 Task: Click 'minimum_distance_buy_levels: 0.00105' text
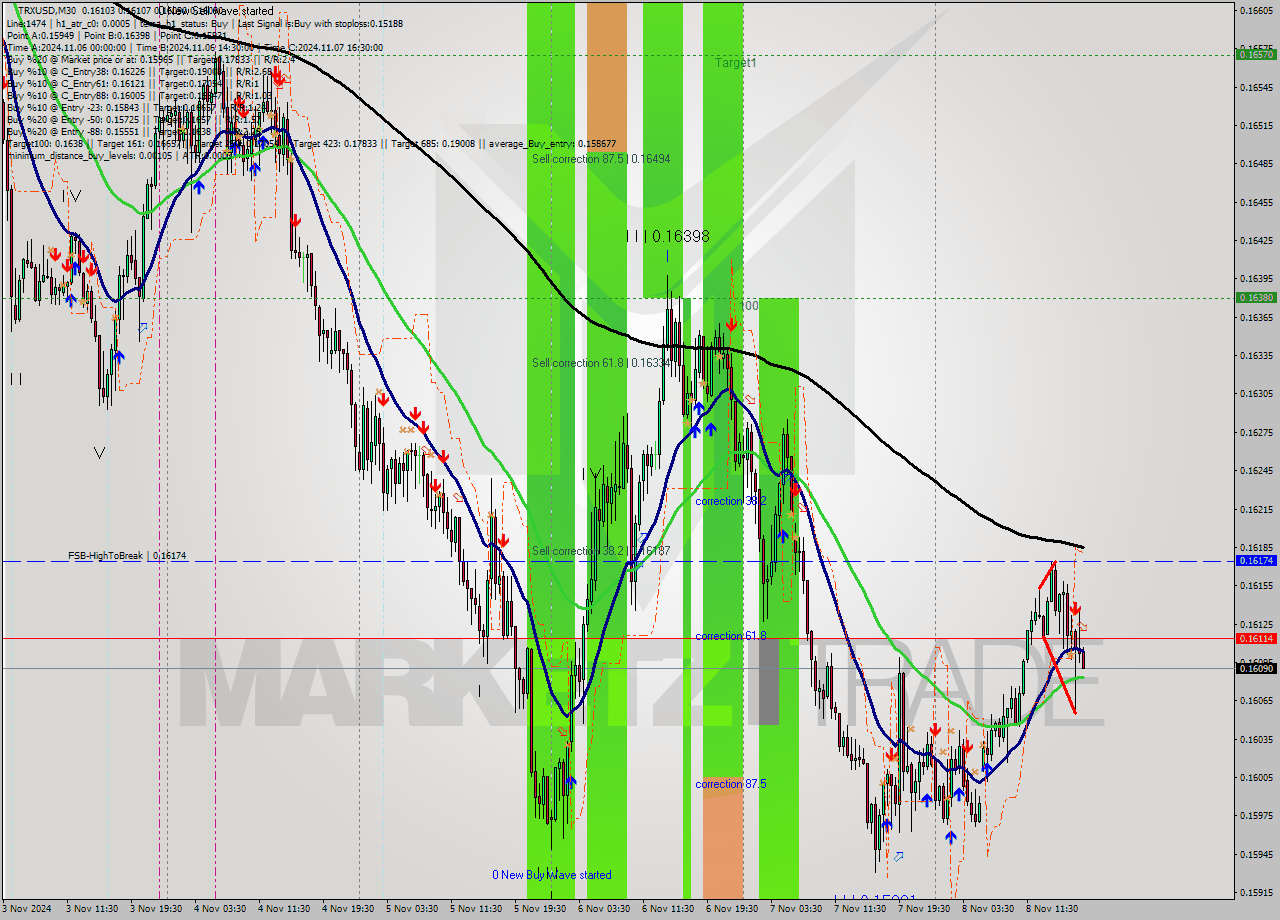[90, 155]
